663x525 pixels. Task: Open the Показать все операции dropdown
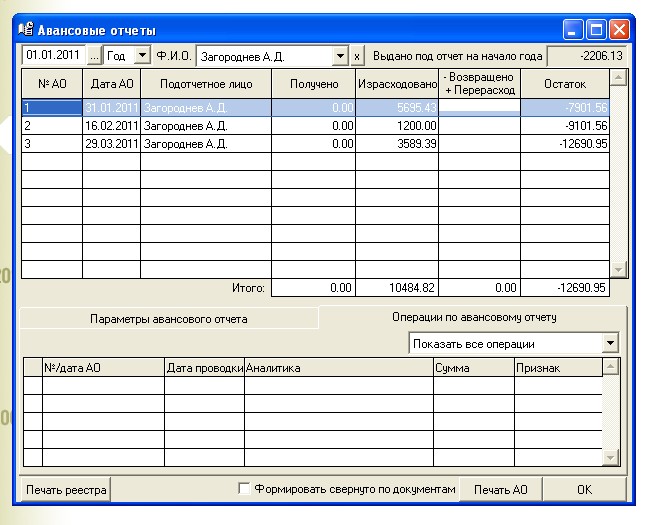(x=611, y=343)
